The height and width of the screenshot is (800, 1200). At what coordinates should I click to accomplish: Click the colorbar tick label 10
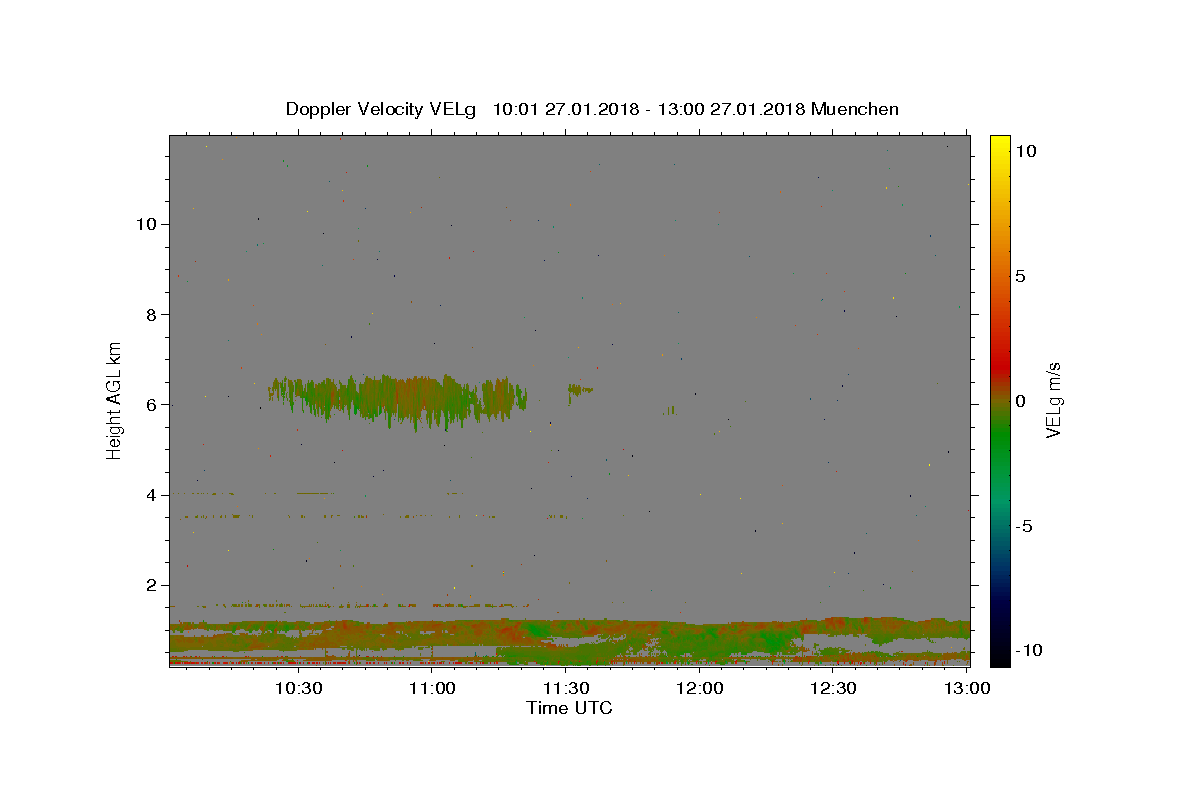(x=1025, y=151)
